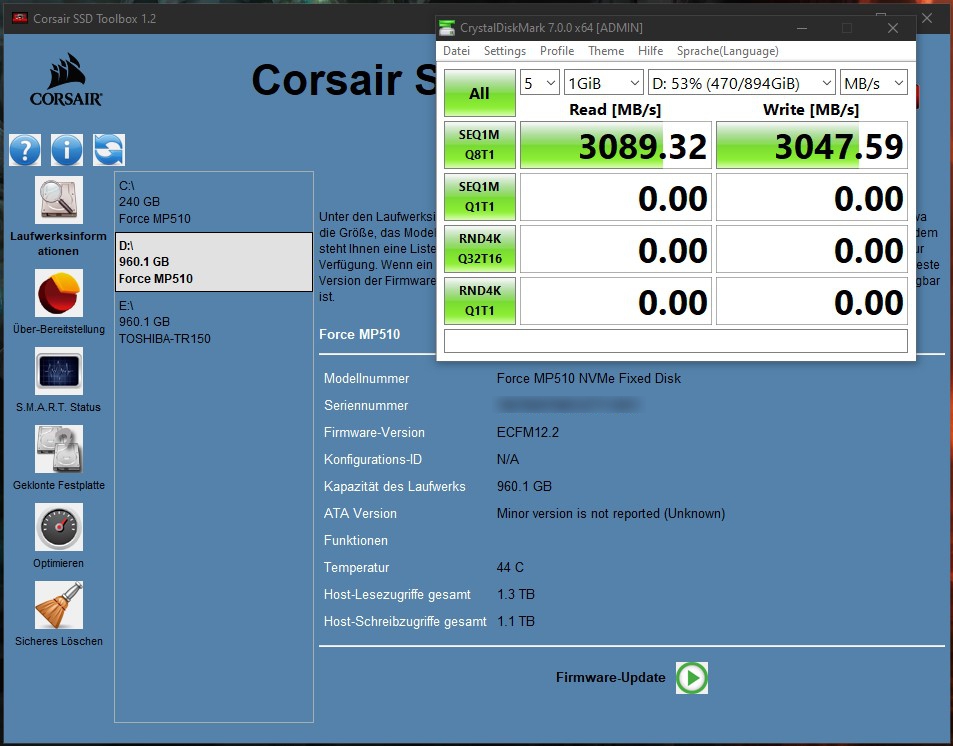Click the Force MP510 section heading
Screen dimensions: 953x746
point(360,334)
